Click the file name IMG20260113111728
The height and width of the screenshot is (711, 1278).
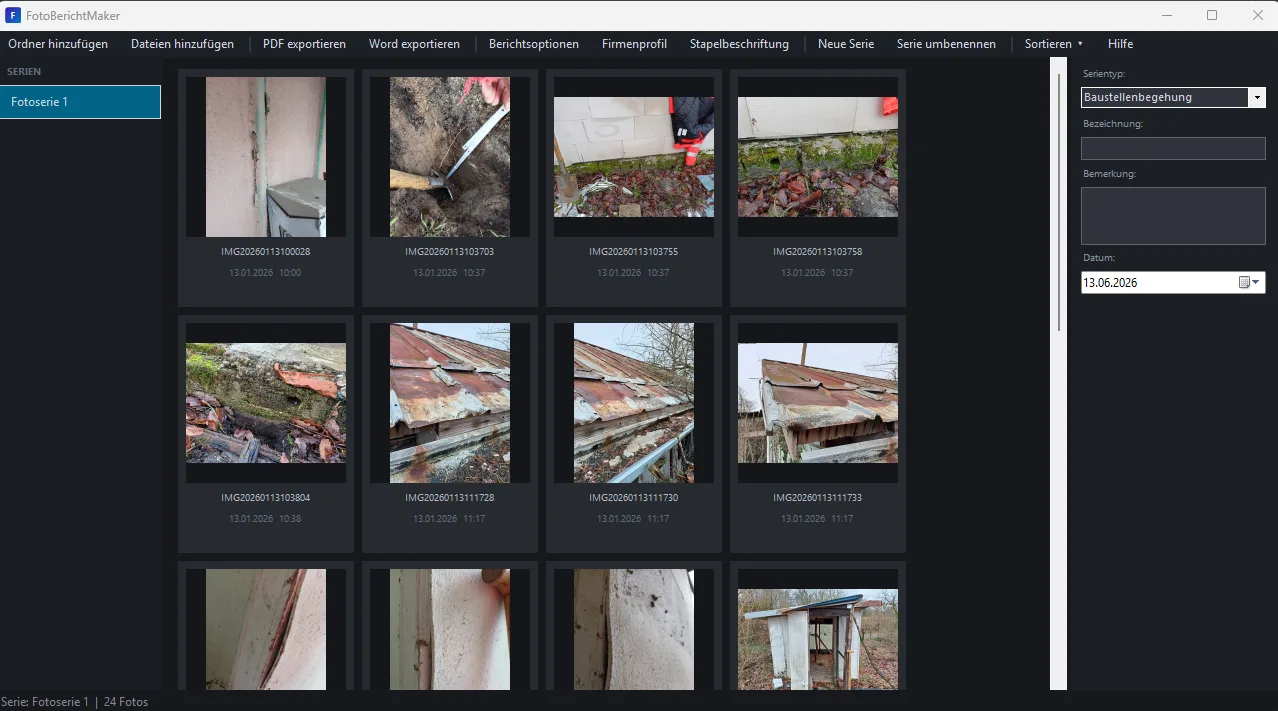click(450, 498)
